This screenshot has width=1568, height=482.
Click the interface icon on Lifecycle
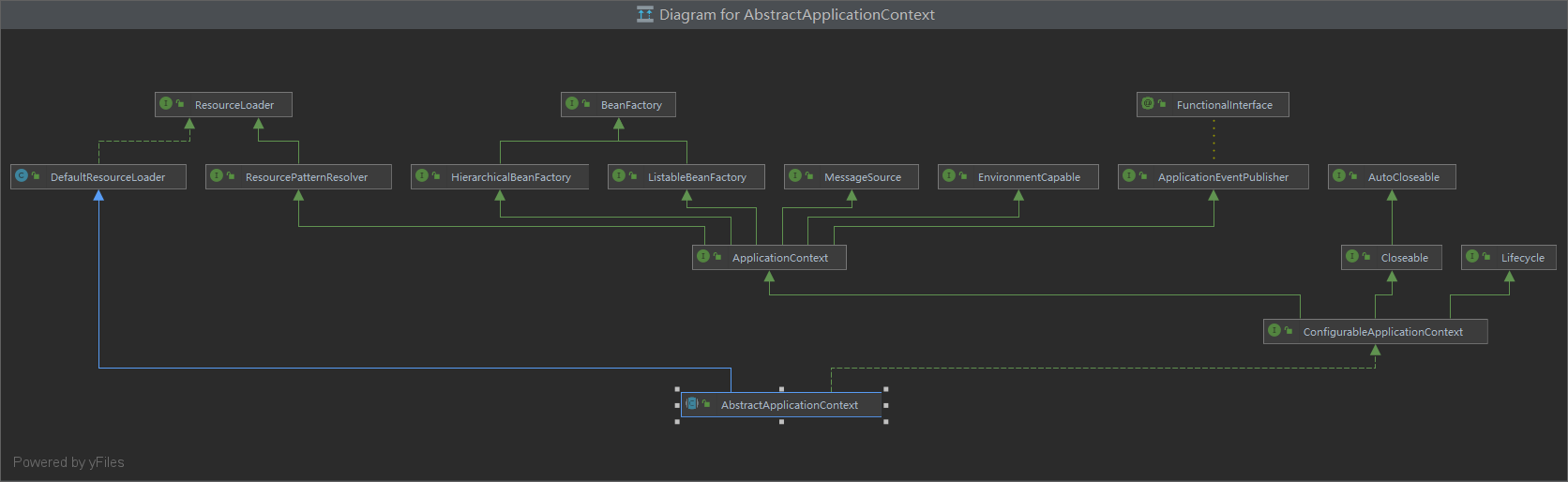[x=1472, y=256]
